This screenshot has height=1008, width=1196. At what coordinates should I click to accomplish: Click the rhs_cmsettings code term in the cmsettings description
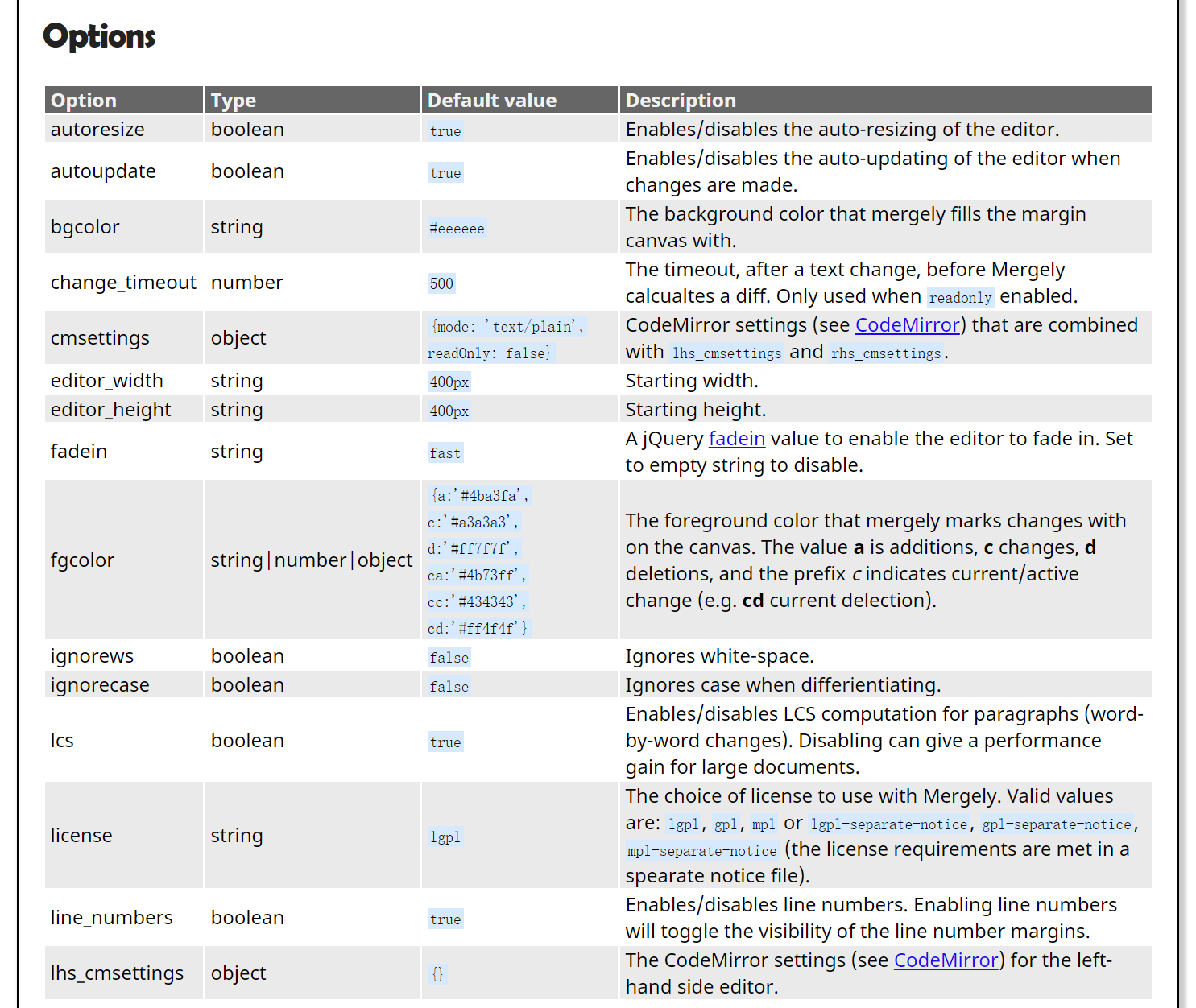click(886, 353)
